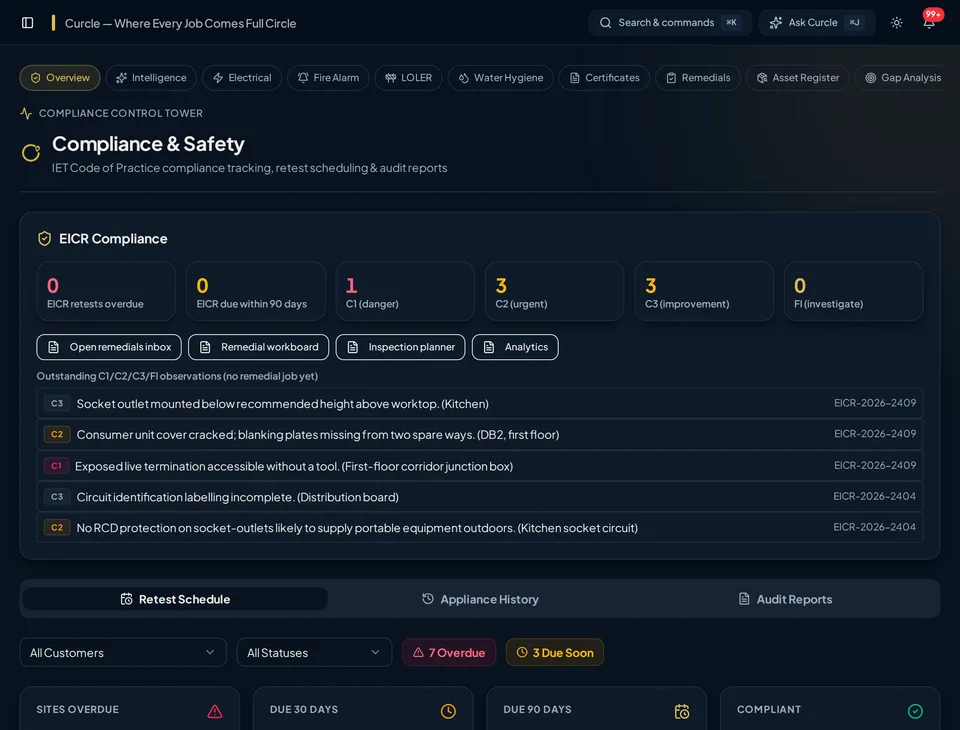The height and width of the screenshot is (730, 960).
Task: Open circuit identification labelling observation
Action: [479, 497]
